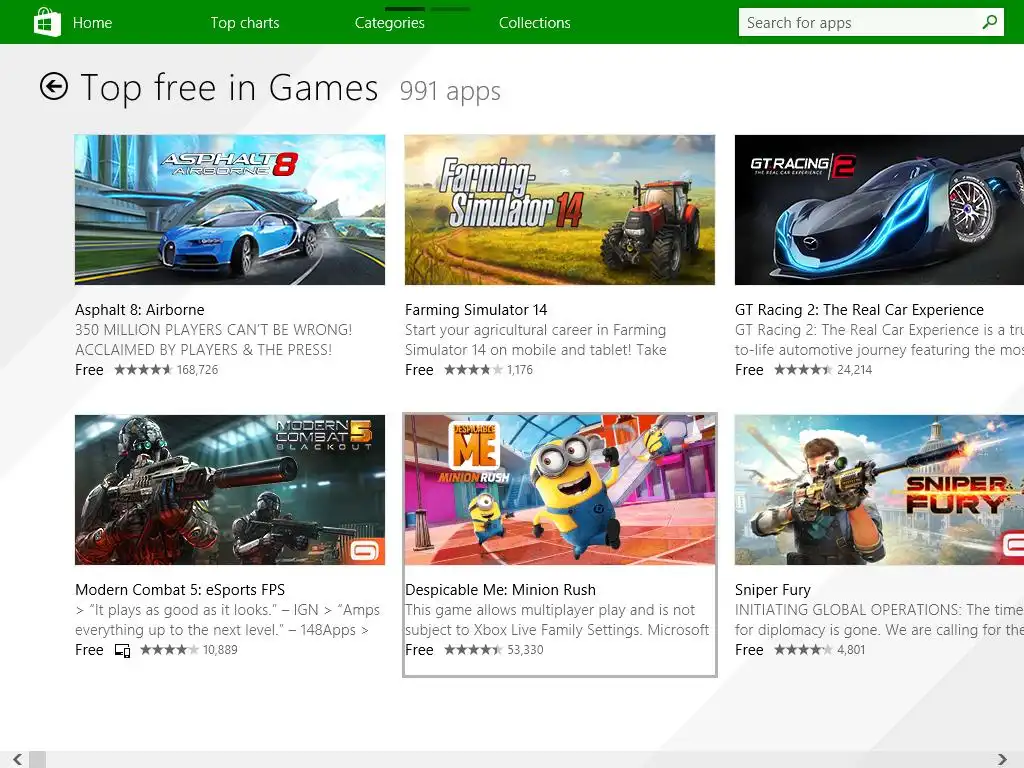Open the Asphalt 8: Airborne thumbnail
The height and width of the screenshot is (768, 1024).
click(230, 210)
